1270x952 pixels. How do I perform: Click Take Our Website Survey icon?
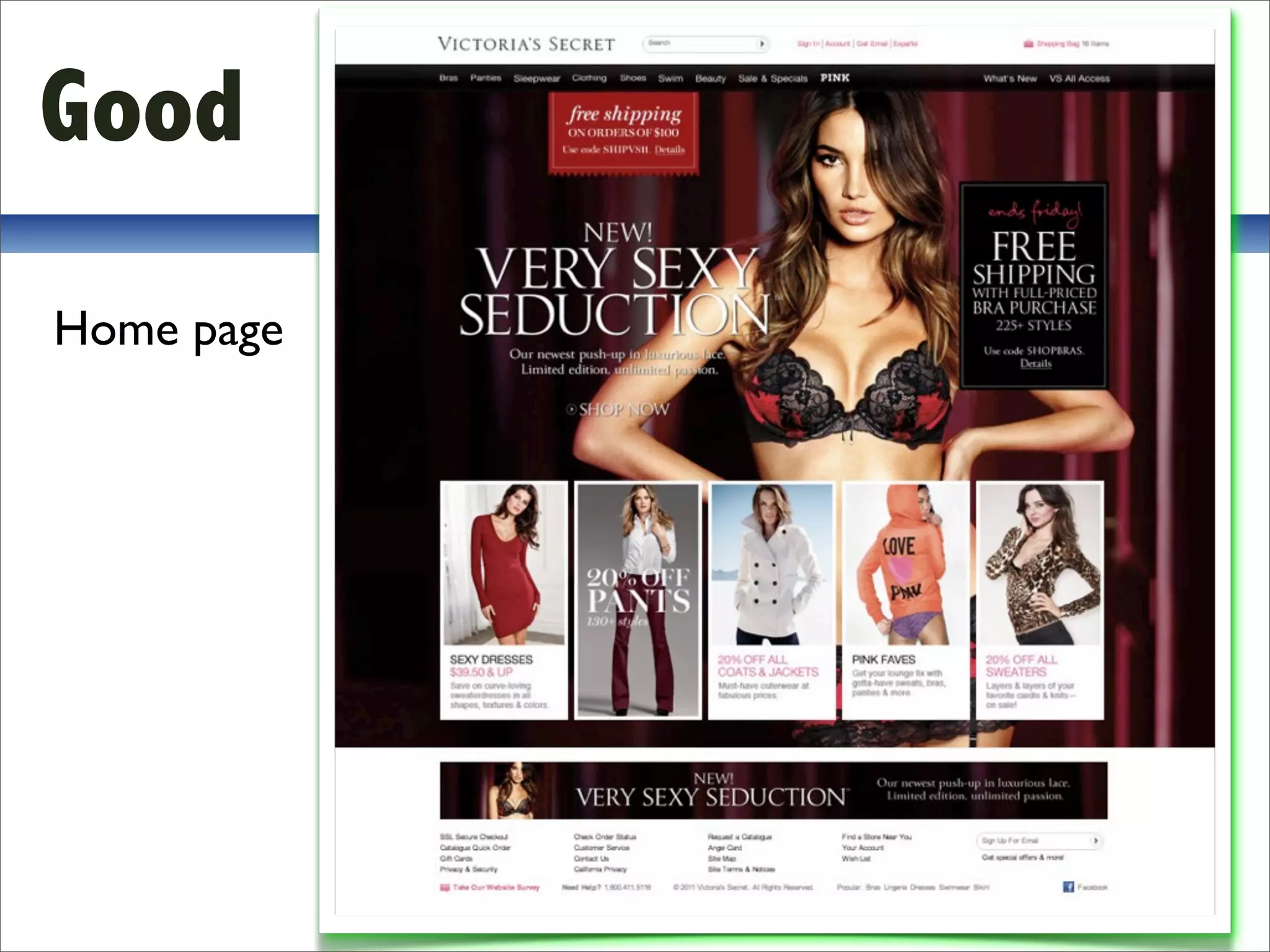[x=444, y=888]
